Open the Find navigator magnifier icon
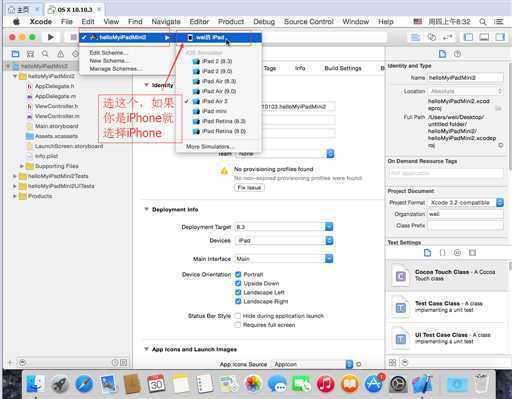Screen dimensions: 512x399 [45, 54]
